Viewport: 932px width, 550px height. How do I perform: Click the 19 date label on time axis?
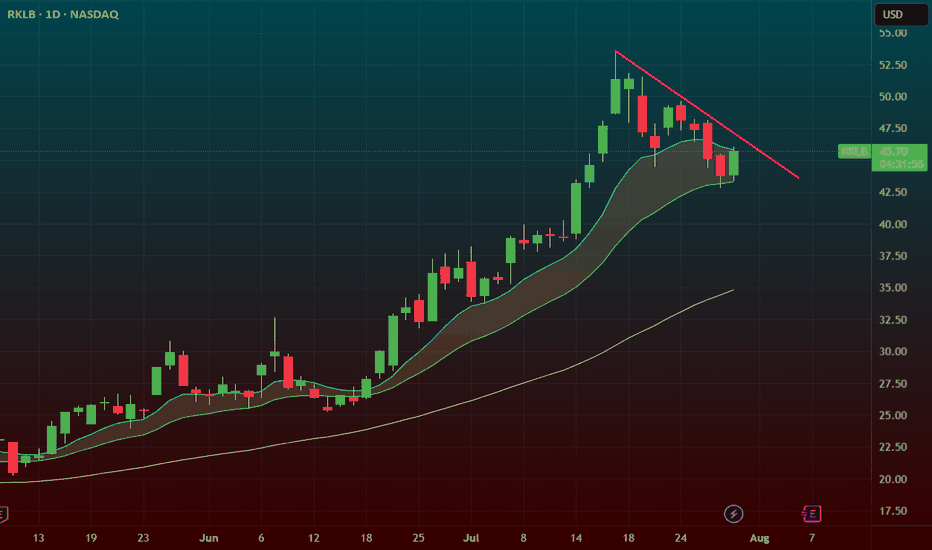pos(91,538)
